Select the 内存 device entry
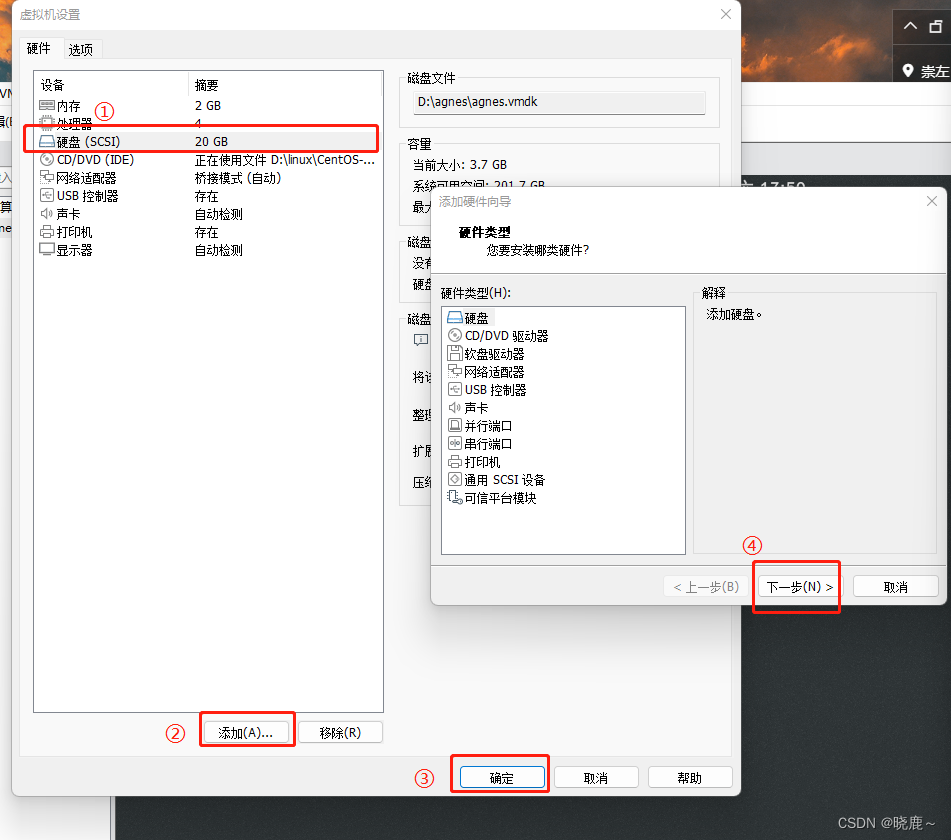The width and height of the screenshot is (951, 840). click(64, 104)
